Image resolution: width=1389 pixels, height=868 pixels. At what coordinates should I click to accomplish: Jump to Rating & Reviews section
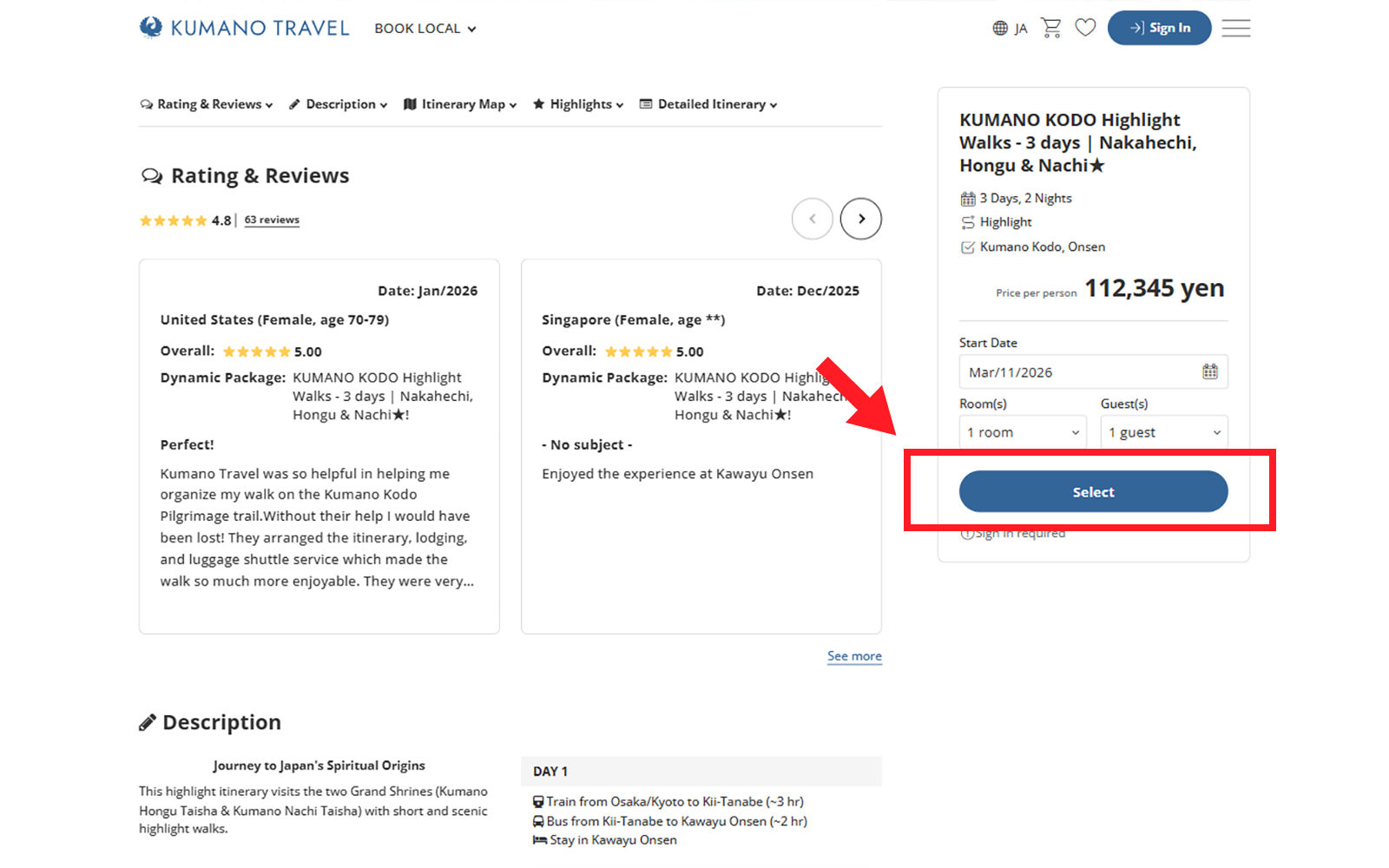pyautogui.click(x=207, y=104)
